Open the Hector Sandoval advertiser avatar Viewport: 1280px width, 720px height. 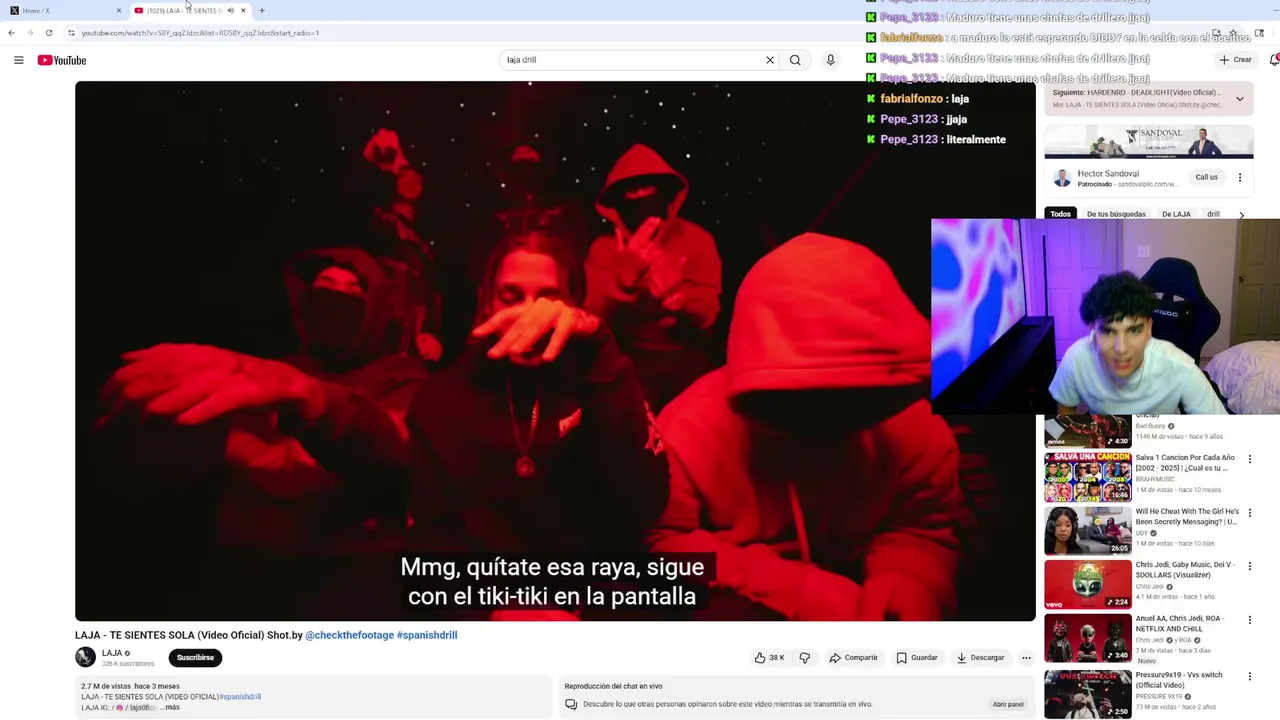point(1062,178)
